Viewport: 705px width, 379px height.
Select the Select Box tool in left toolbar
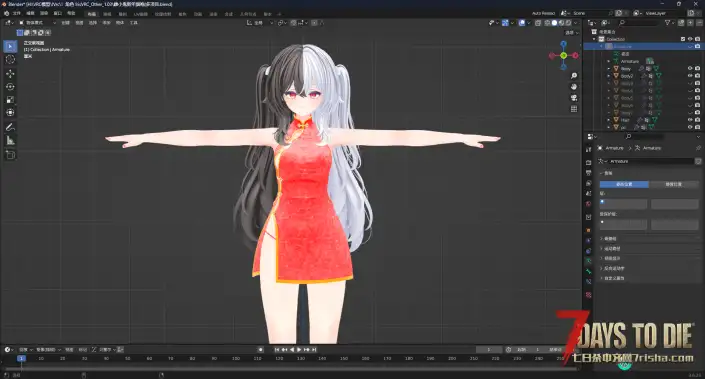tap(10, 46)
